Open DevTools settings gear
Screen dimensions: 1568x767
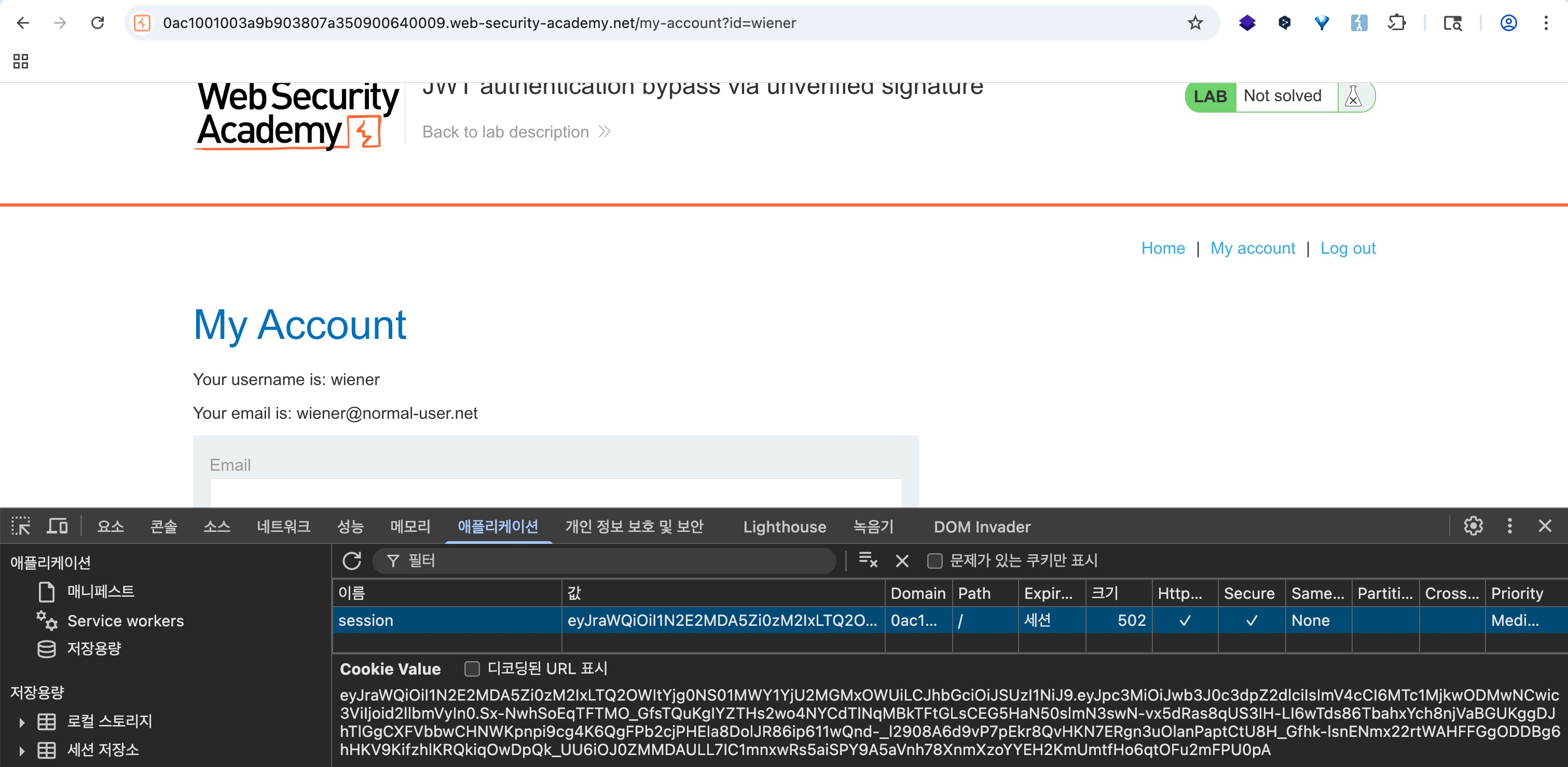[x=1473, y=526]
